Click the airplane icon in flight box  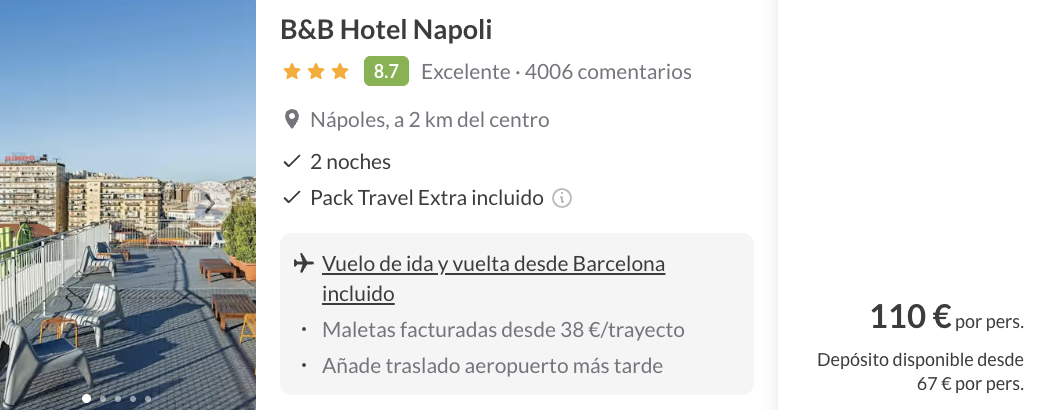point(303,264)
